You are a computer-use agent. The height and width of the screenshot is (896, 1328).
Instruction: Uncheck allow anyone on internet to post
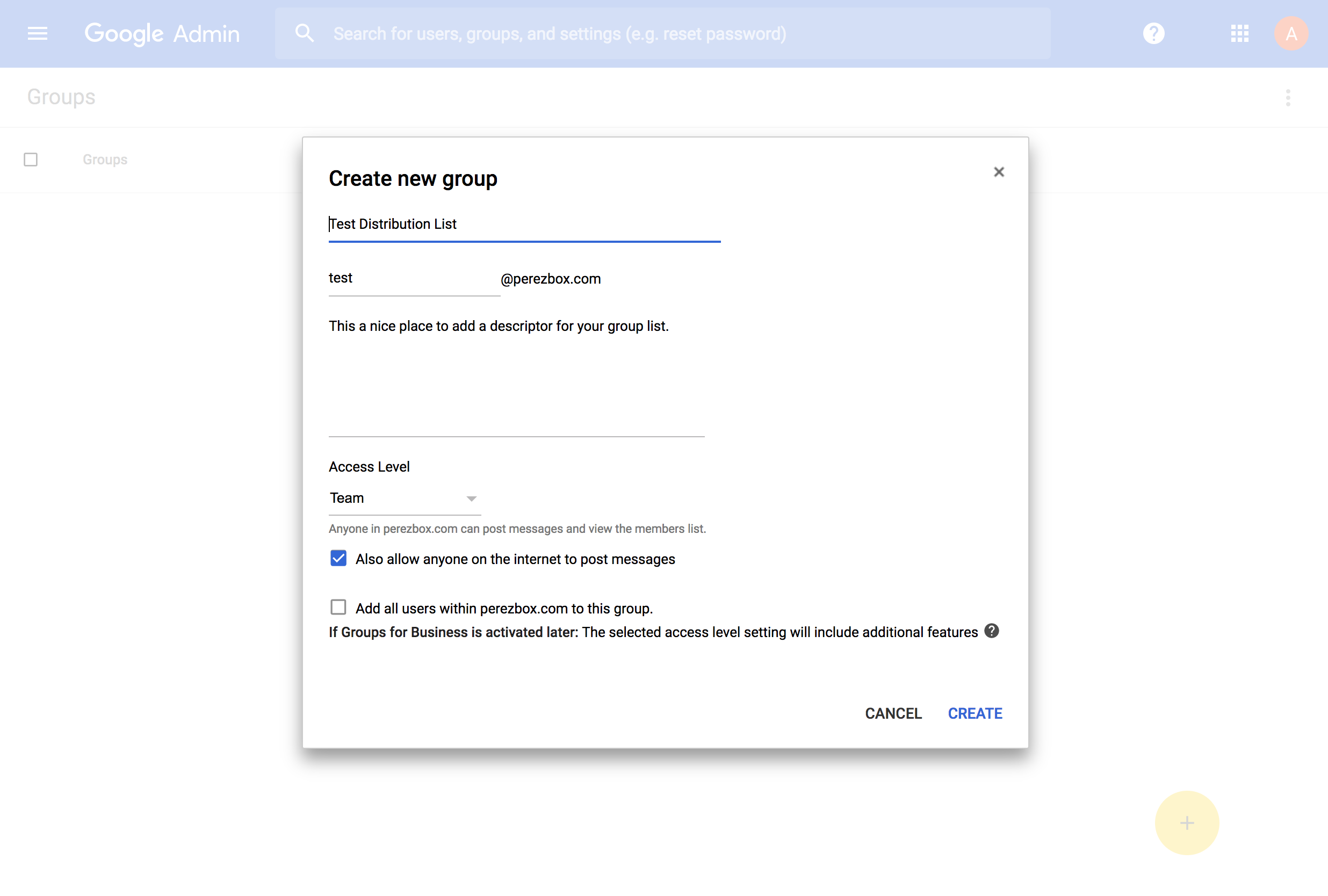[338, 558]
